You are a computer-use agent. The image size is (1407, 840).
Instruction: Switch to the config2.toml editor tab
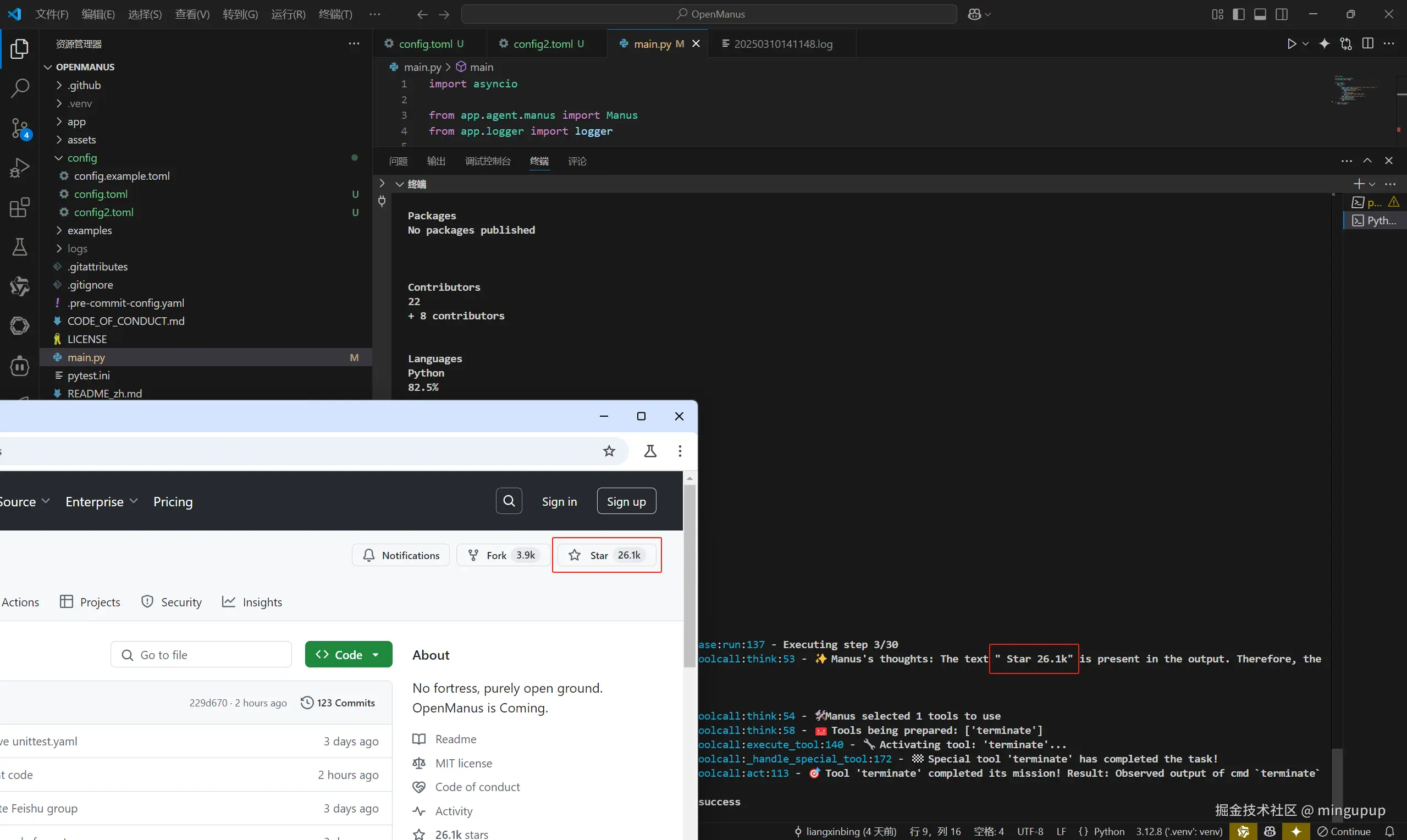click(542, 43)
